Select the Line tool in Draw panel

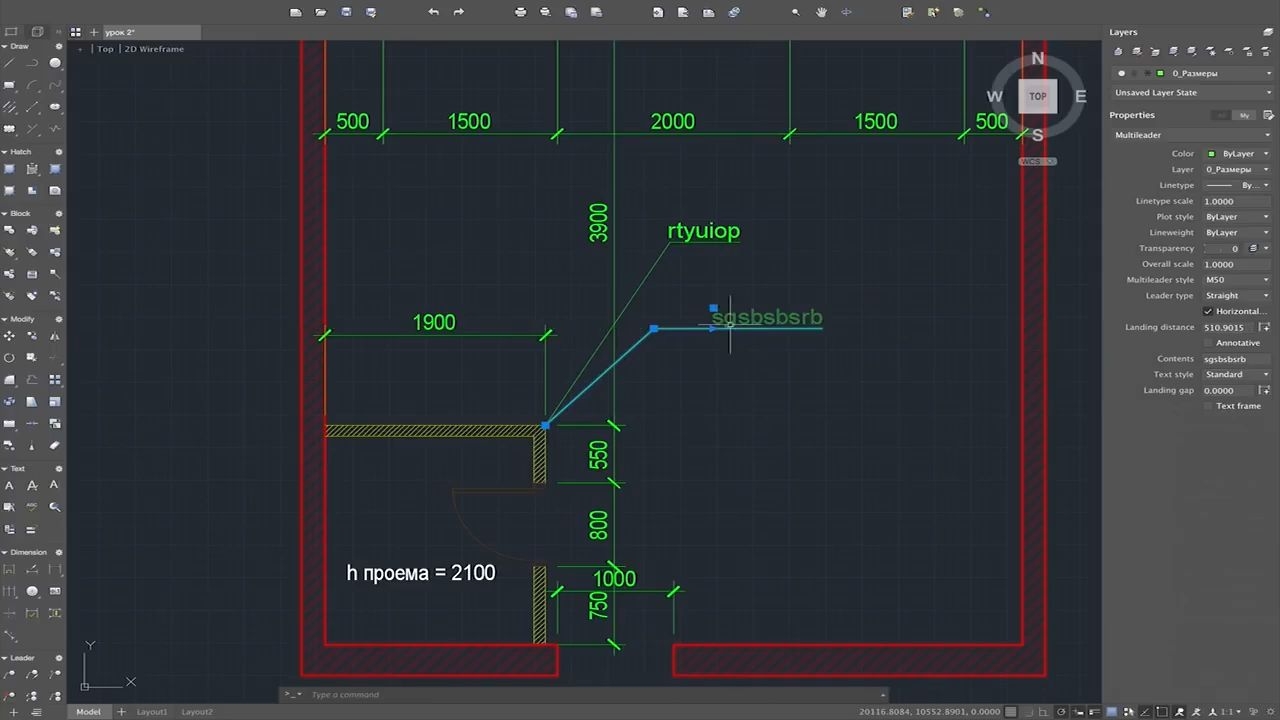pyautogui.click(x=9, y=63)
